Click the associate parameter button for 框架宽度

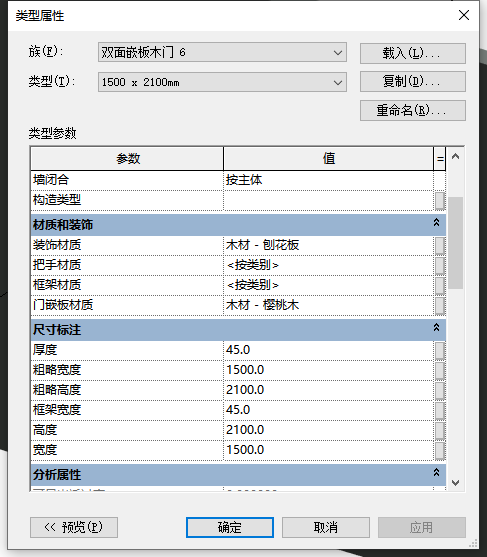coord(440,410)
